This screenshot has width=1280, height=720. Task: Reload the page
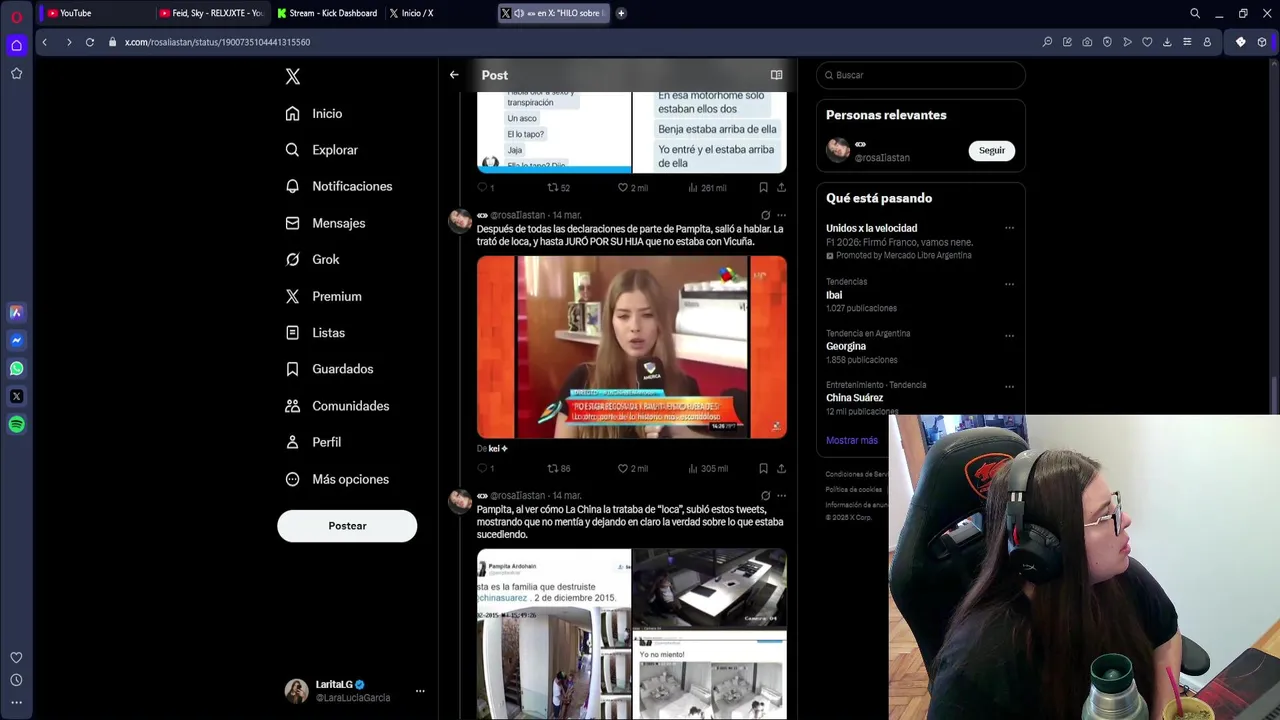click(x=90, y=42)
